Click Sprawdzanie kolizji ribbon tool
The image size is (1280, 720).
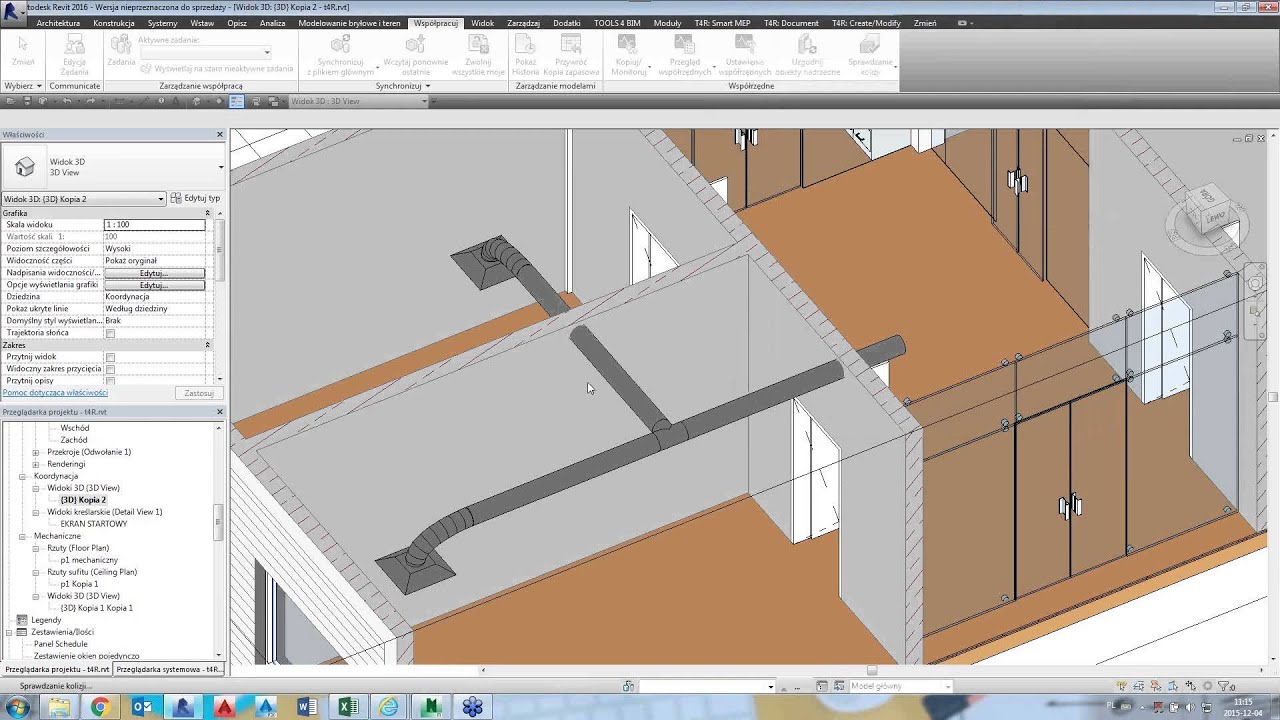pyautogui.click(x=870, y=53)
